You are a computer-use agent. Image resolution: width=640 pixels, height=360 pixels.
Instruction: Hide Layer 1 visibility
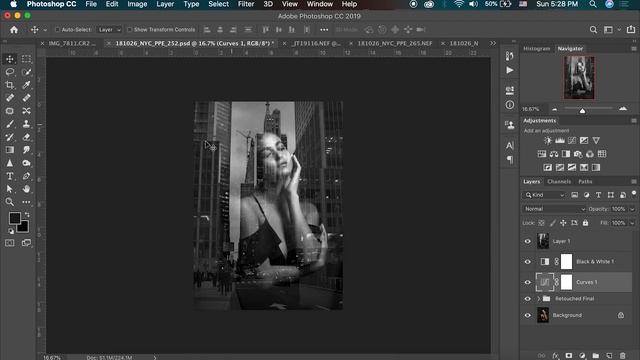click(x=527, y=241)
